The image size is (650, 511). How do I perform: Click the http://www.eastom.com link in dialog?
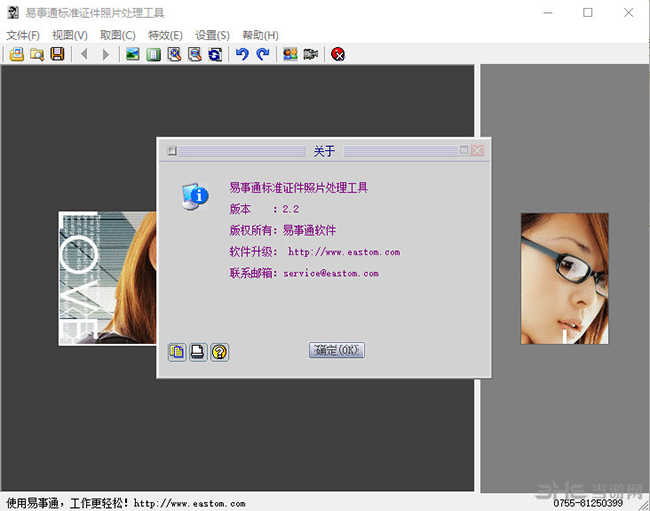pos(344,252)
